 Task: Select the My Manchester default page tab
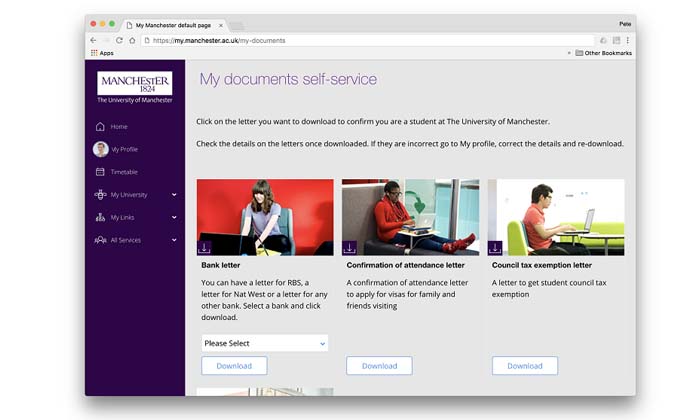174,25
